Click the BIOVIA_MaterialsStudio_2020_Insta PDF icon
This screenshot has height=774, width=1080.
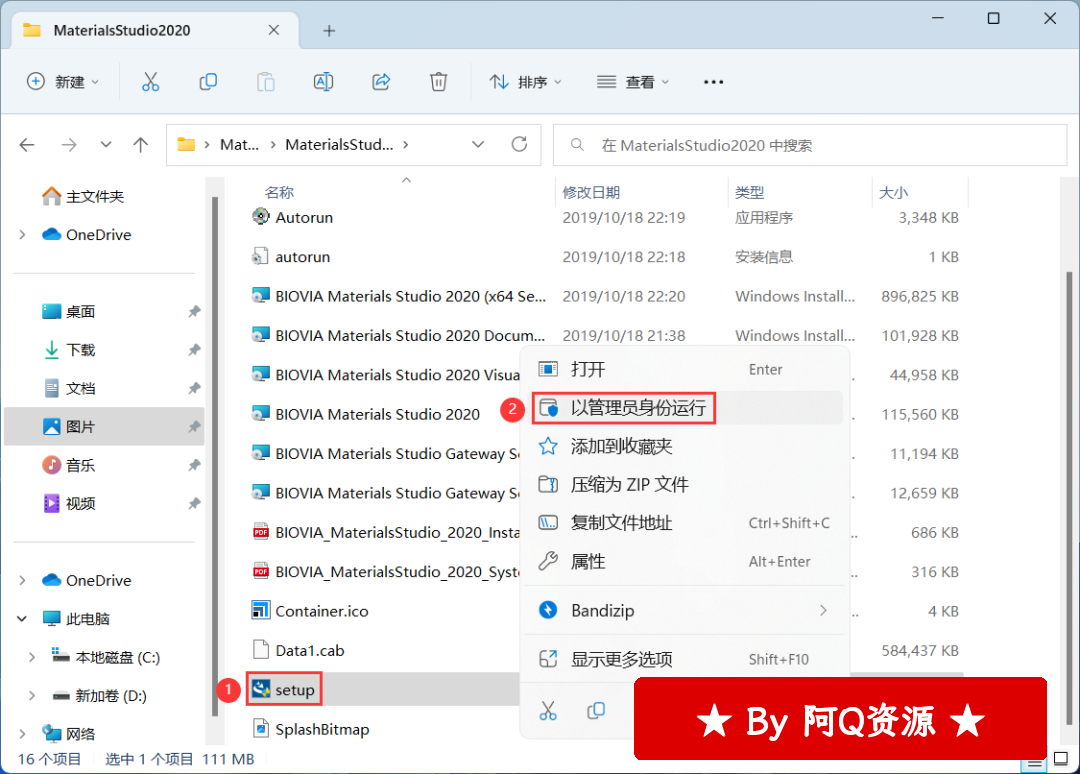click(x=260, y=532)
